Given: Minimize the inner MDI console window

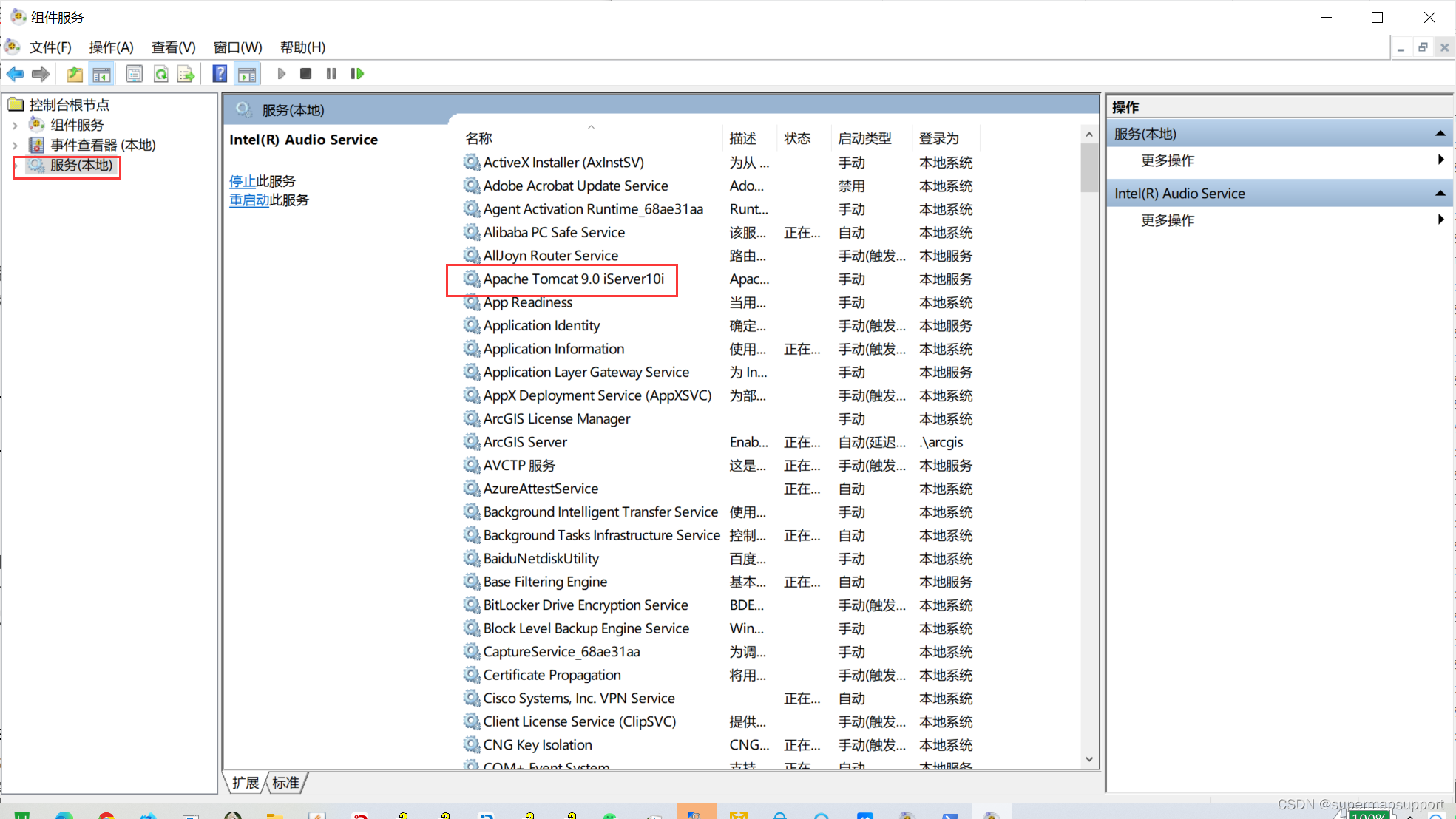Looking at the screenshot, I should click(x=1401, y=48).
